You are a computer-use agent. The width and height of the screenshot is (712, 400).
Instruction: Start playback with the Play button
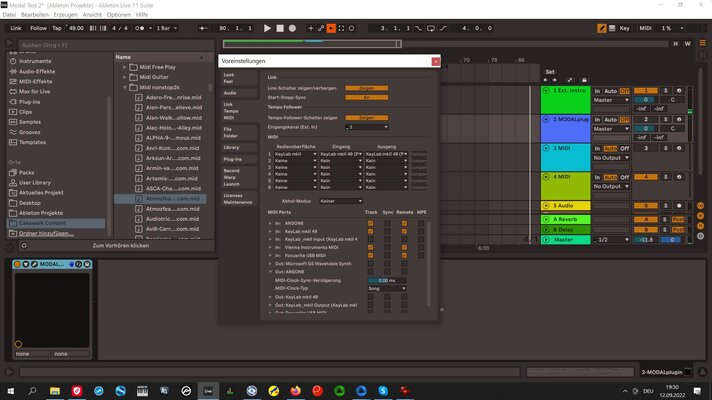click(x=267, y=28)
